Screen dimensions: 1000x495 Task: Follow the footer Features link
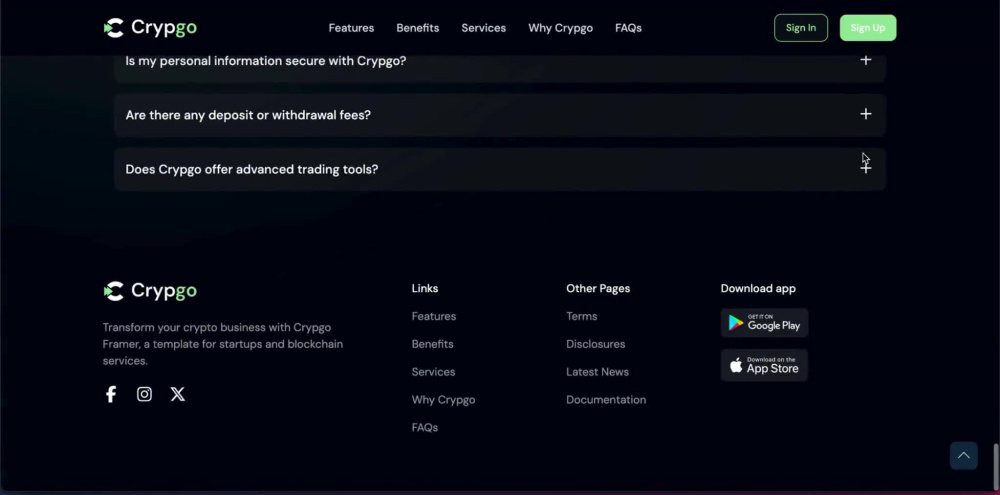[434, 316]
